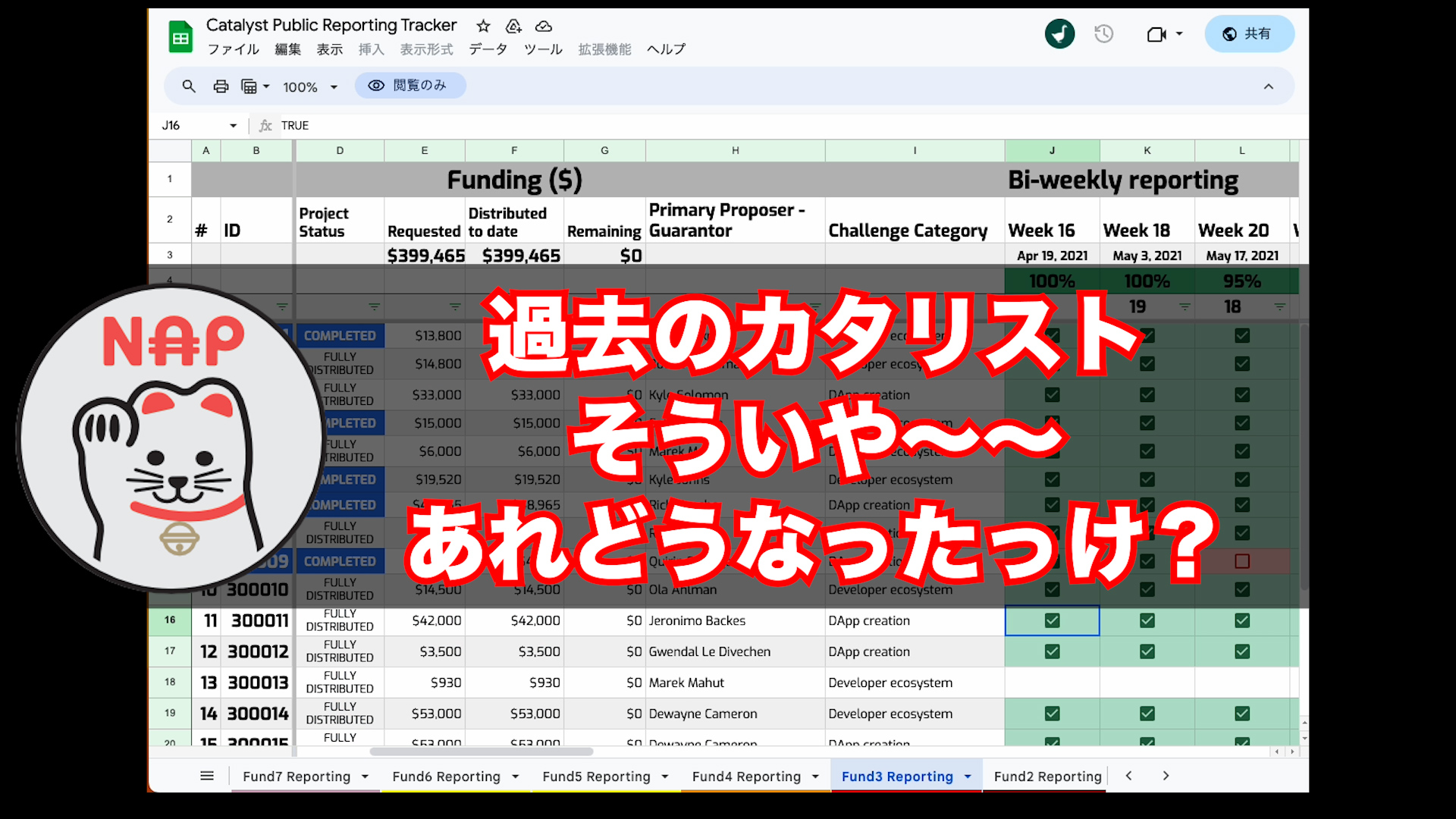Click the video camera meeting icon

pos(1156,34)
